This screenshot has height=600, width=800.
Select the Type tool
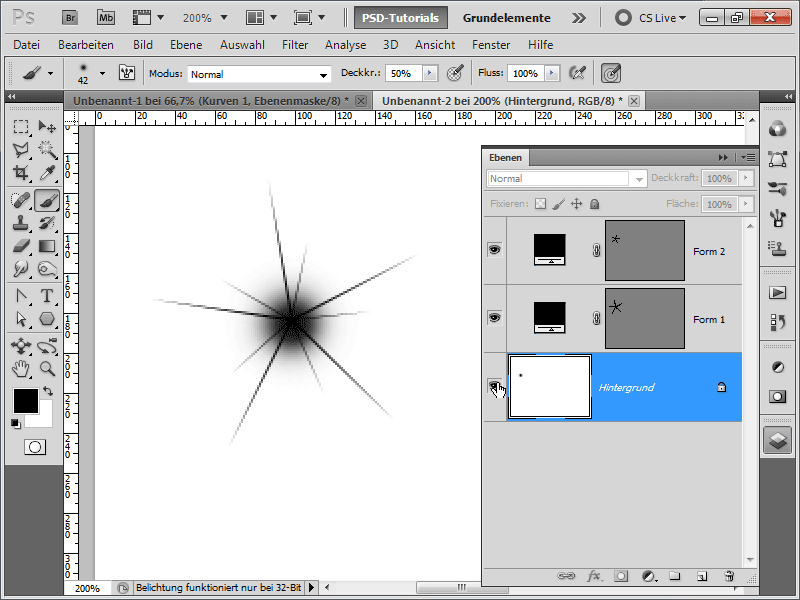click(x=47, y=296)
